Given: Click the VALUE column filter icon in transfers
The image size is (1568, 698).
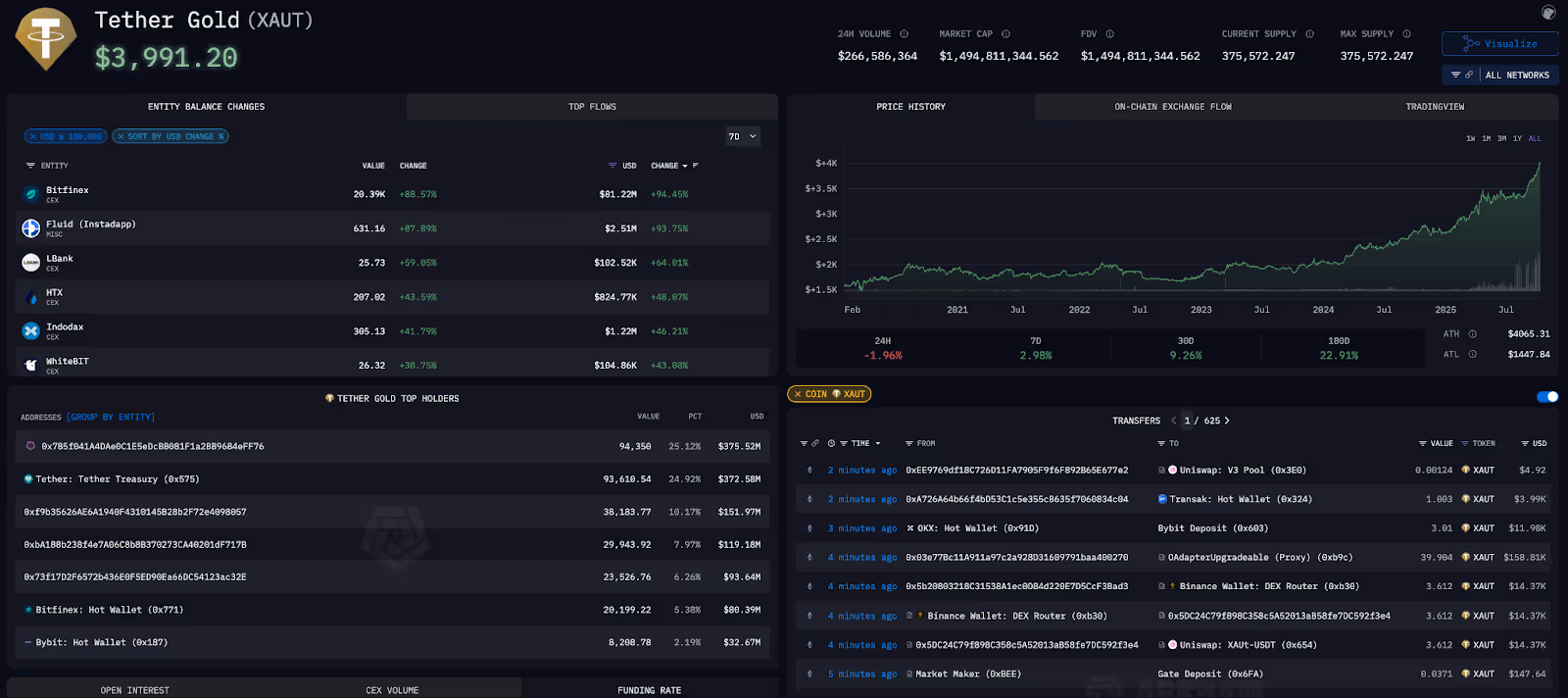Looking at the screenshot, I should [x=1422, y=444].
